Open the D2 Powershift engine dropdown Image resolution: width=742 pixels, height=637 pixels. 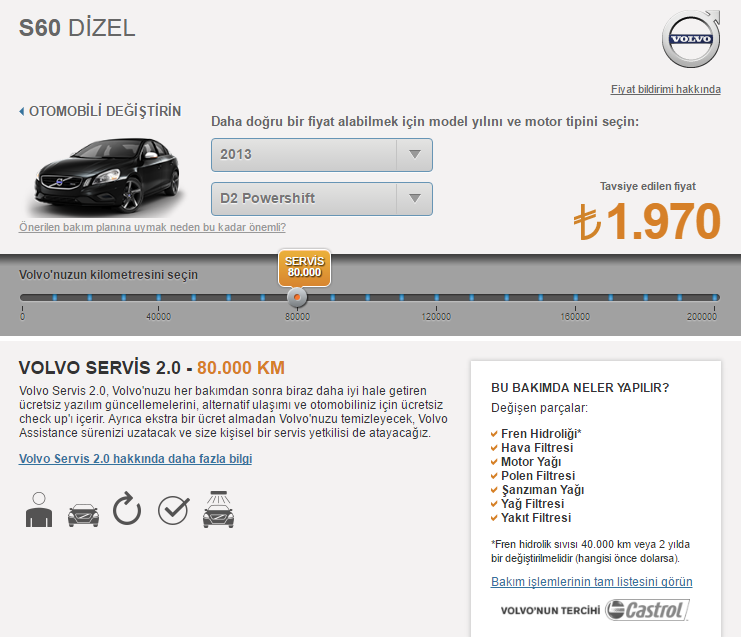pos(322,199)
